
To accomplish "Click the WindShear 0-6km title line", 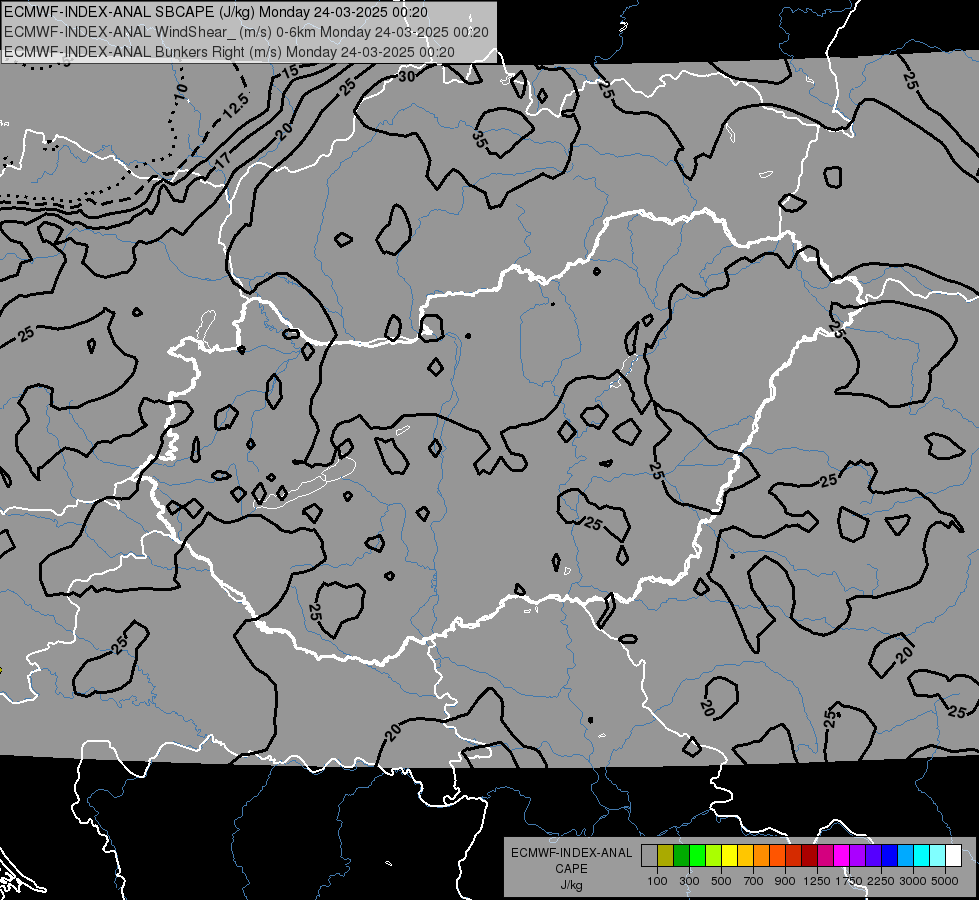I will [x=246, y=32].
